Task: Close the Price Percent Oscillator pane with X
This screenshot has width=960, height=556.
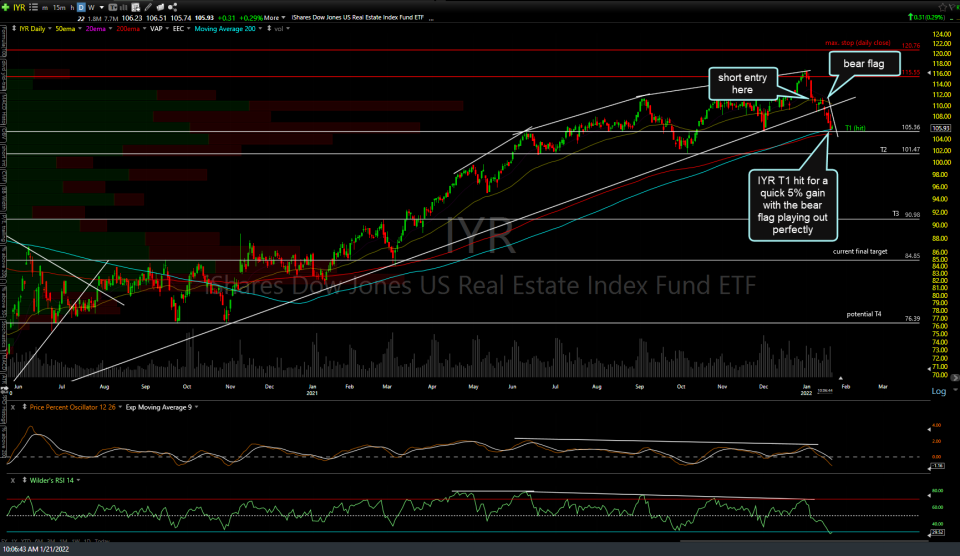Action: (12, 407)
